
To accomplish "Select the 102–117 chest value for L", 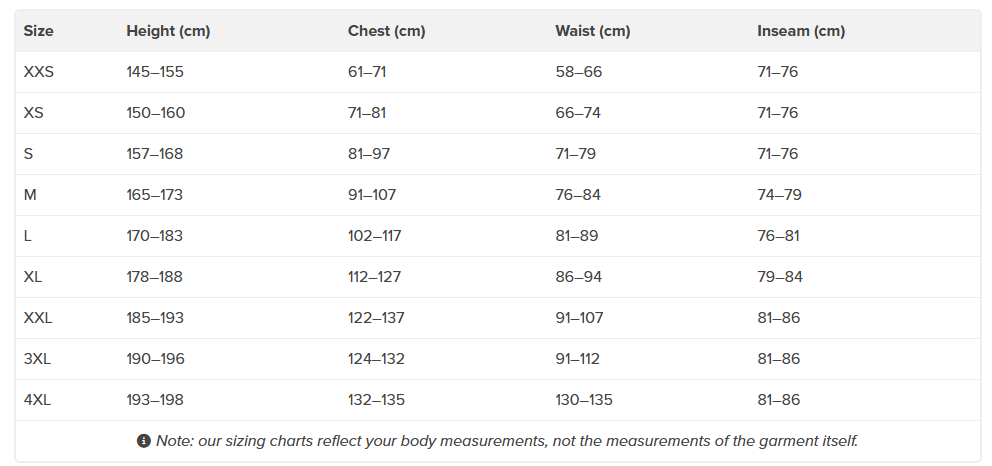I will 375,236.
